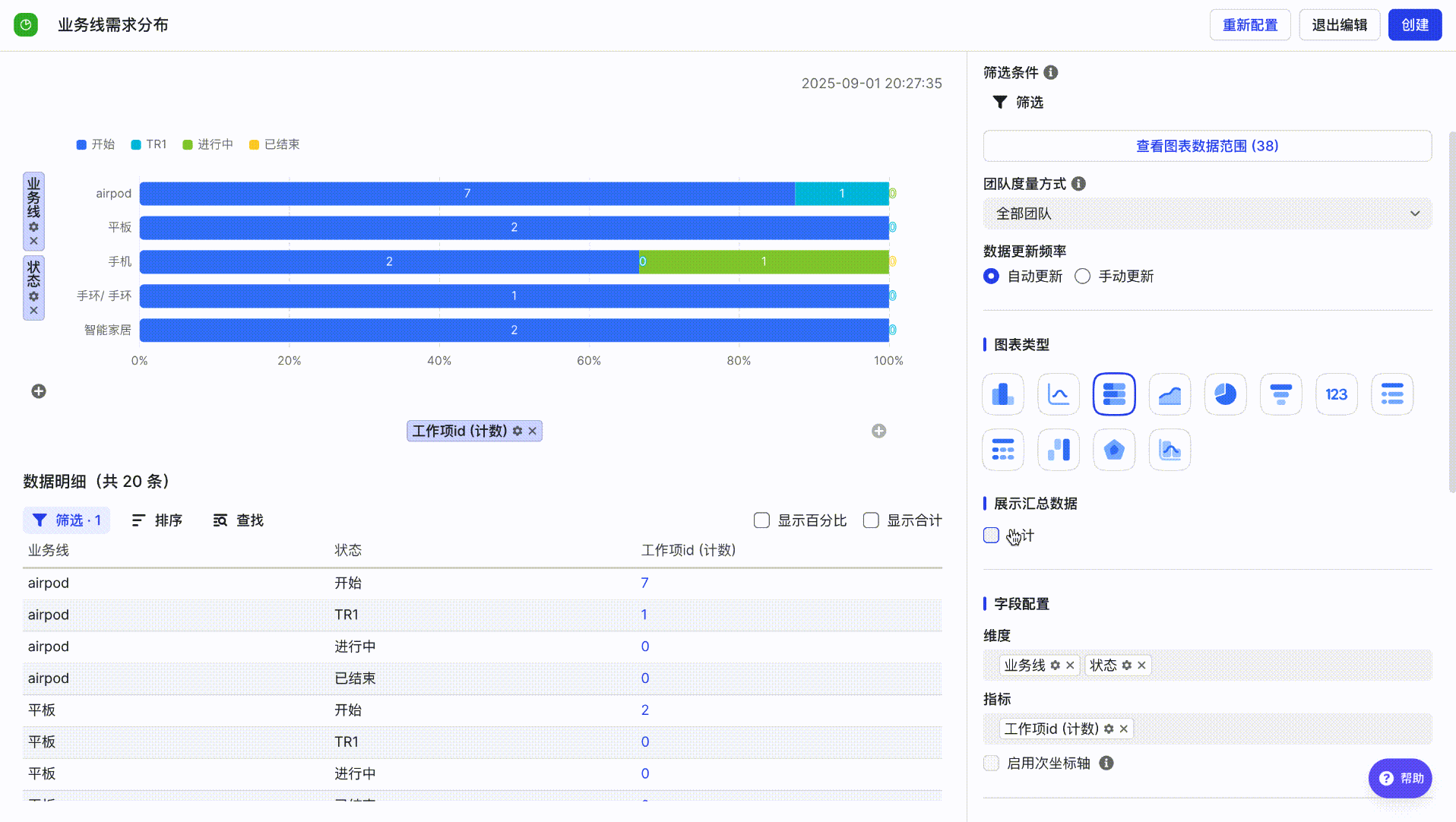Image resolution: width=1456 pixels, height=822 pixels.
Task: Select the list chart type
Action: pyautogui.click(x=1391, y=394)
